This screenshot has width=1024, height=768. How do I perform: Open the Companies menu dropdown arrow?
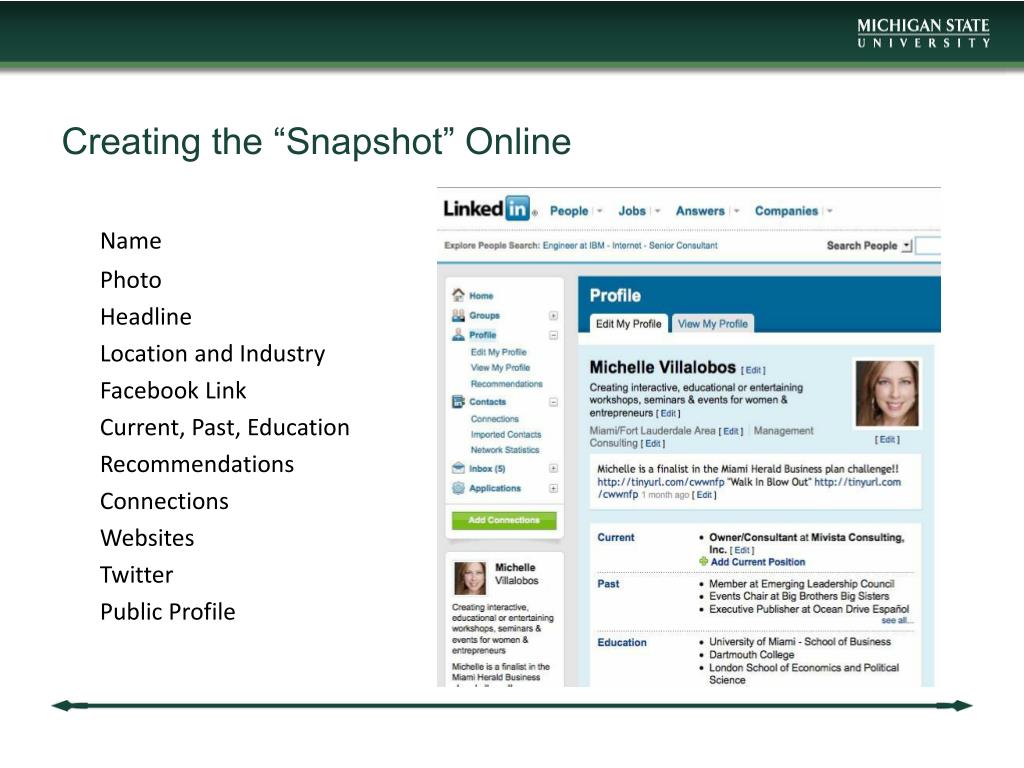click(x=830, y=211)
